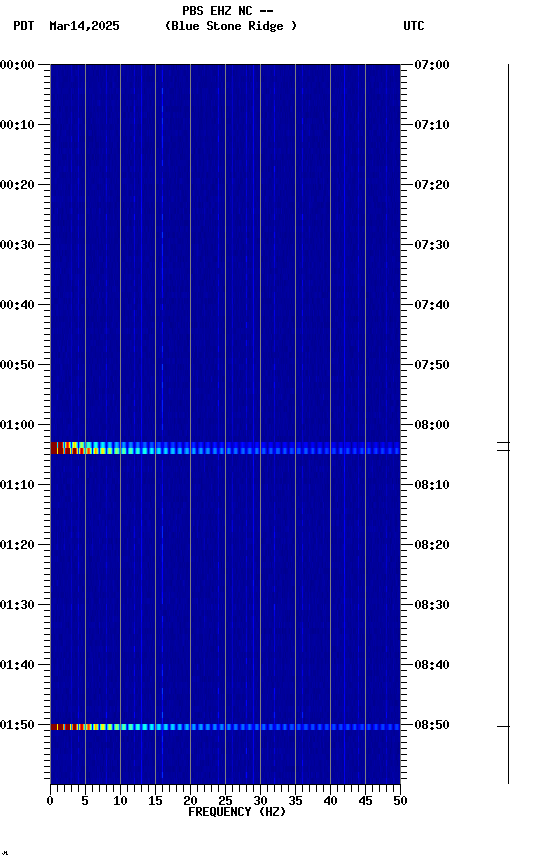The width and height of the screenshot is (552, 864).
Task: Click the 08:10 UTC time label
Action: coord(432,485)
